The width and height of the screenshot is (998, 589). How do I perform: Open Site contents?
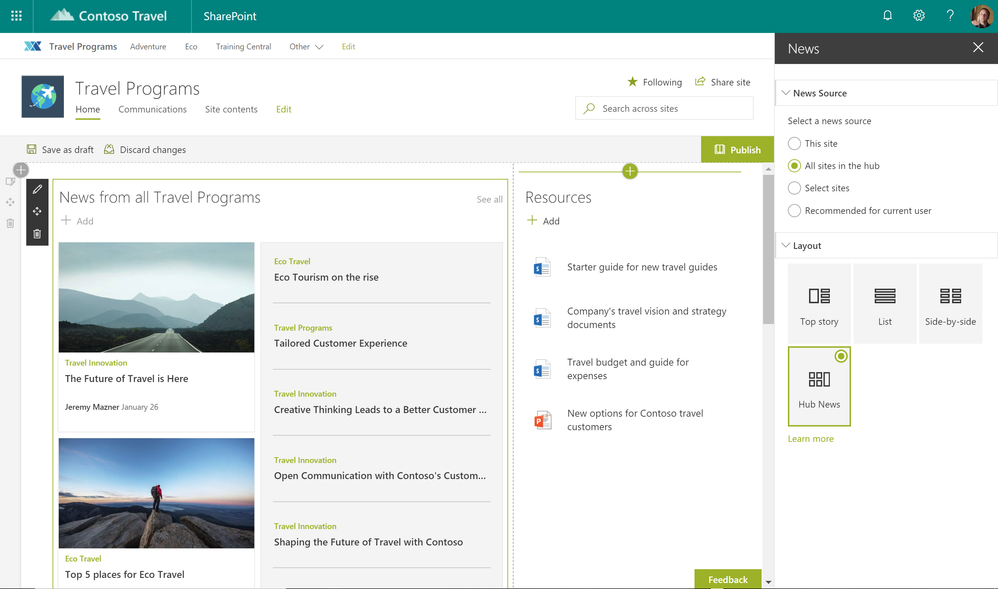coord(231,109)
